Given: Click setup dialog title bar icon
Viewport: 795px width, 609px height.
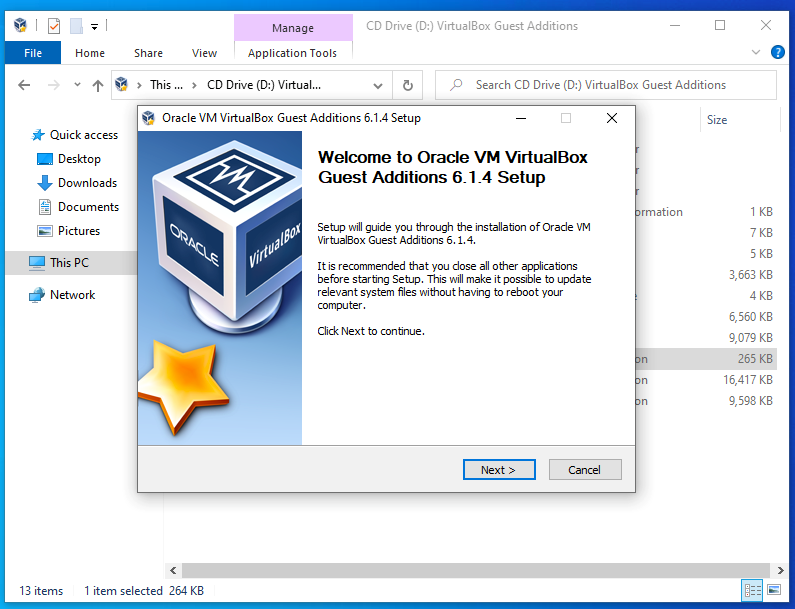Looking at the screenshot, I should click(x=149, y=118).
